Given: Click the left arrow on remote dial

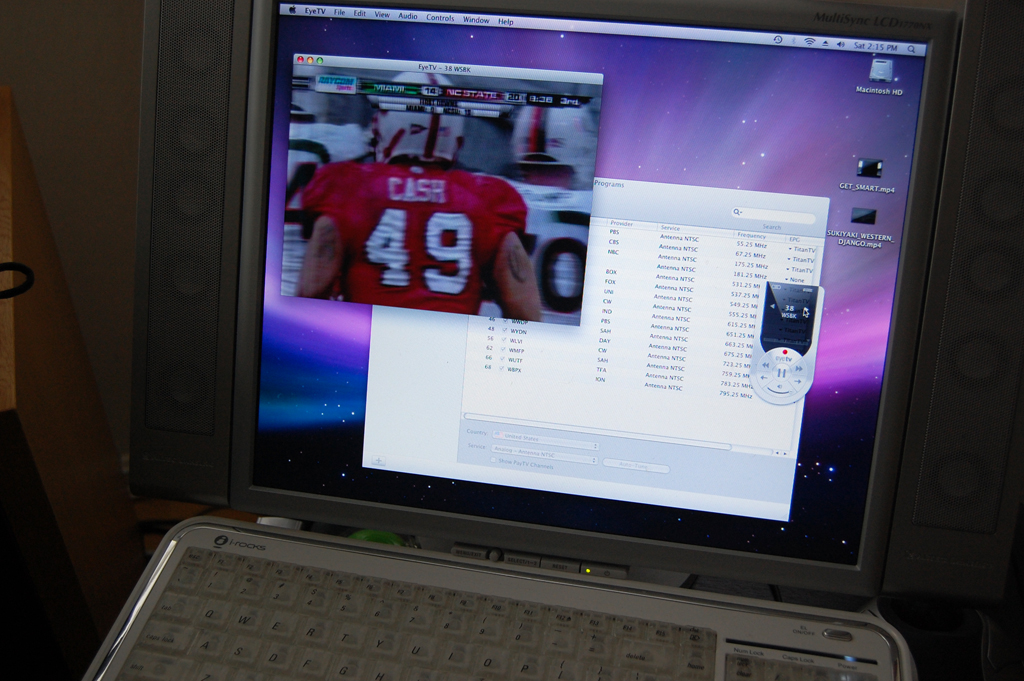Looking at the screenshot, I should tap(763, 378).
